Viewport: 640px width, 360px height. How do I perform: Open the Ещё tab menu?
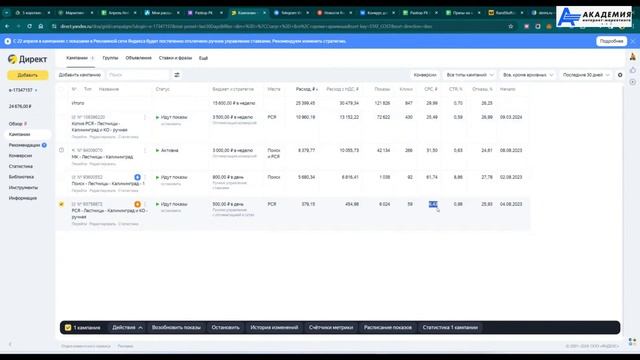click(203, 58)
